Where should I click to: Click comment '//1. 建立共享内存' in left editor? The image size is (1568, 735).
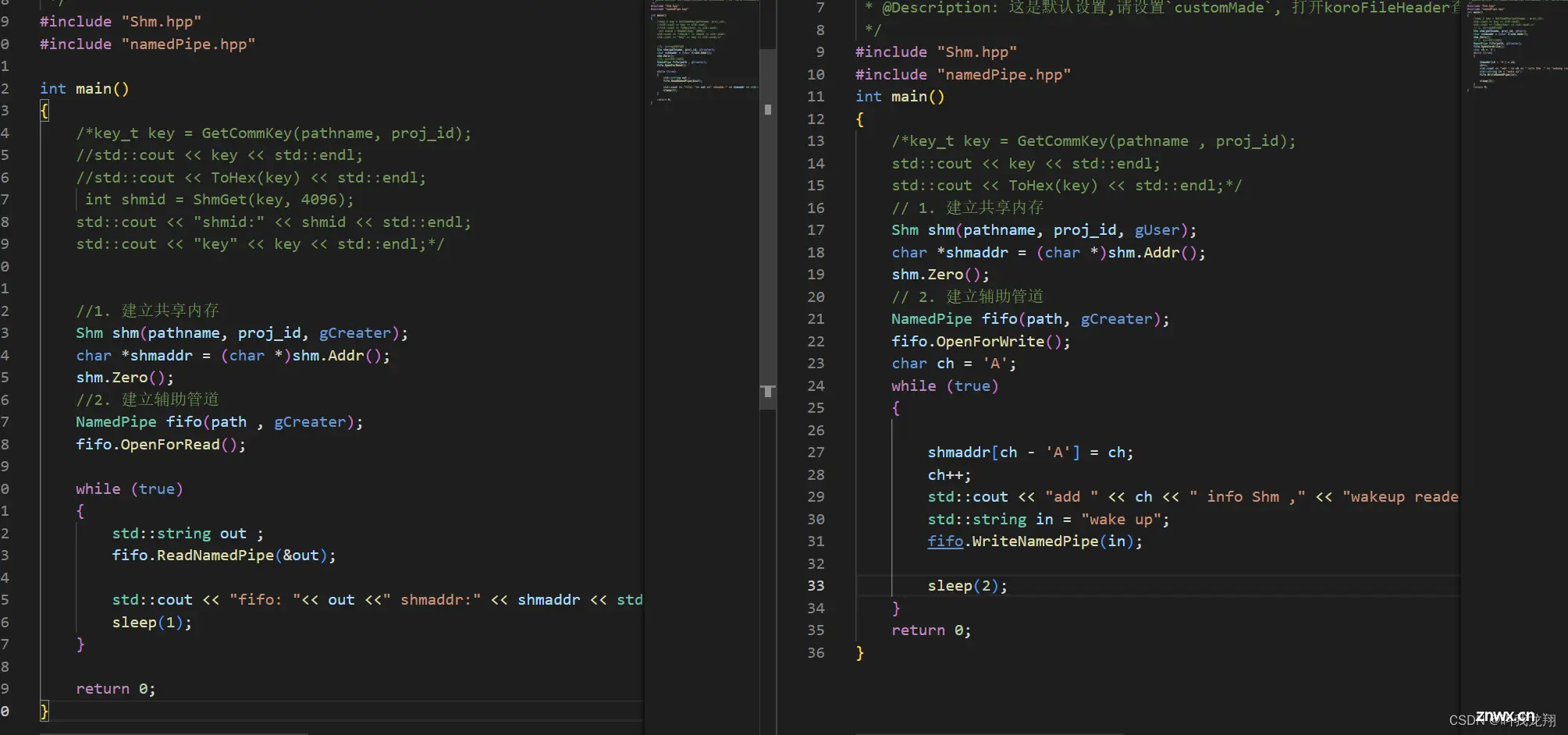point(148,311)
